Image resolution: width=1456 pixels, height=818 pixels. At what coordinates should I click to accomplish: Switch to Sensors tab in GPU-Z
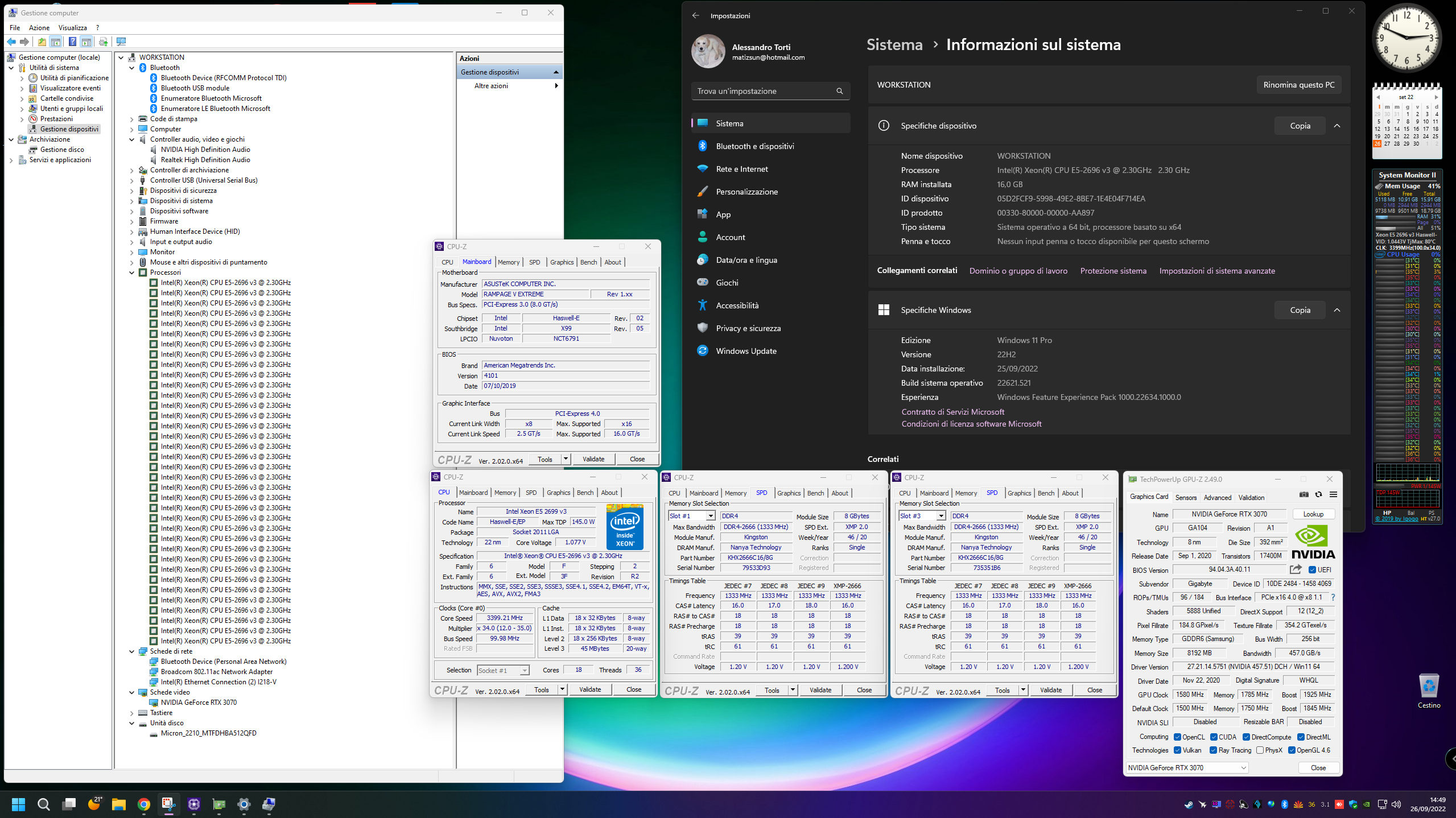click(1186, 497)
